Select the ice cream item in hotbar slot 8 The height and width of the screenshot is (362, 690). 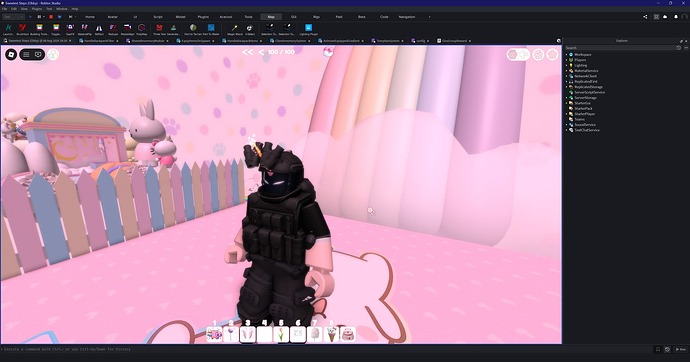coord(331,334)
